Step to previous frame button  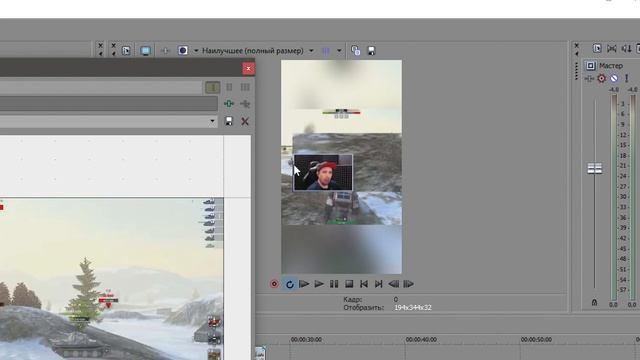tap(393, 284)
